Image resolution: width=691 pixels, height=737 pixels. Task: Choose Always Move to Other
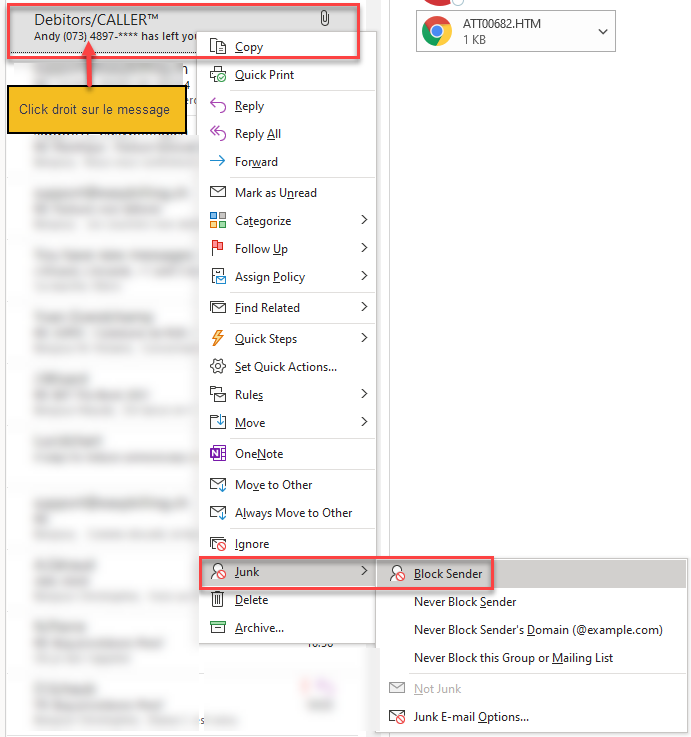pos(293,513)
